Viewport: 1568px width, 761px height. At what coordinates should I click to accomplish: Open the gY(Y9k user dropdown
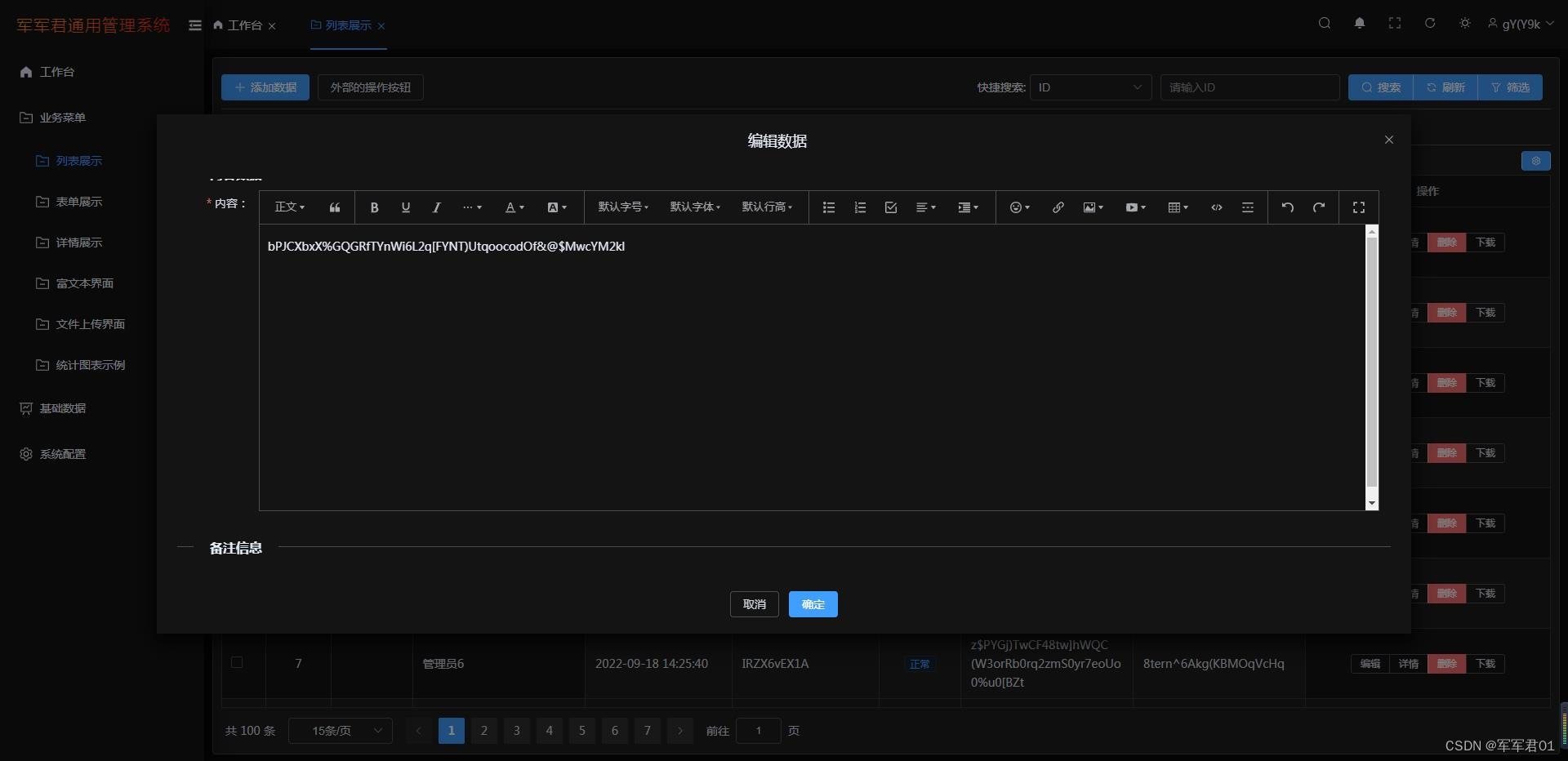1521,24
